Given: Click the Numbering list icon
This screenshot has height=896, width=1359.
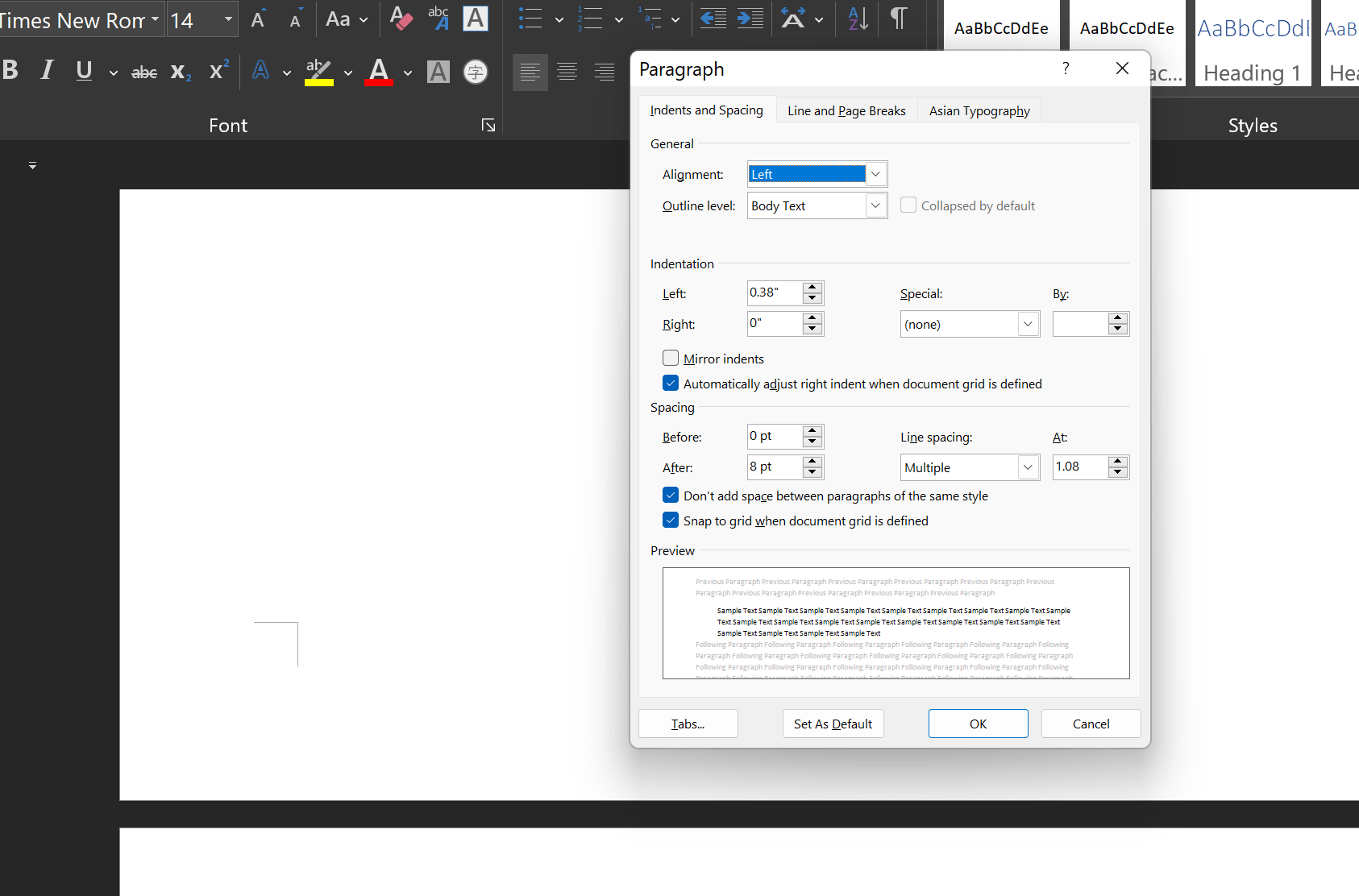Looking at the screenshot, I should pyautogui.click(x=590, y=19).
